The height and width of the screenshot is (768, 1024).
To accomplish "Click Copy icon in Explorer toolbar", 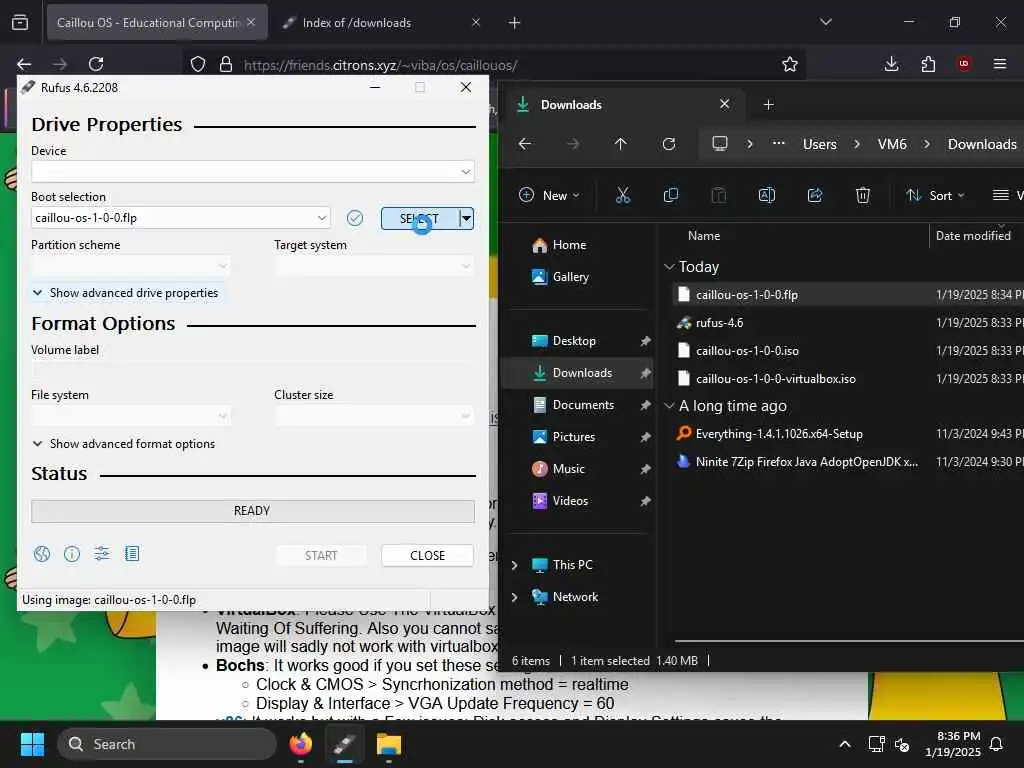I will 671,195.
